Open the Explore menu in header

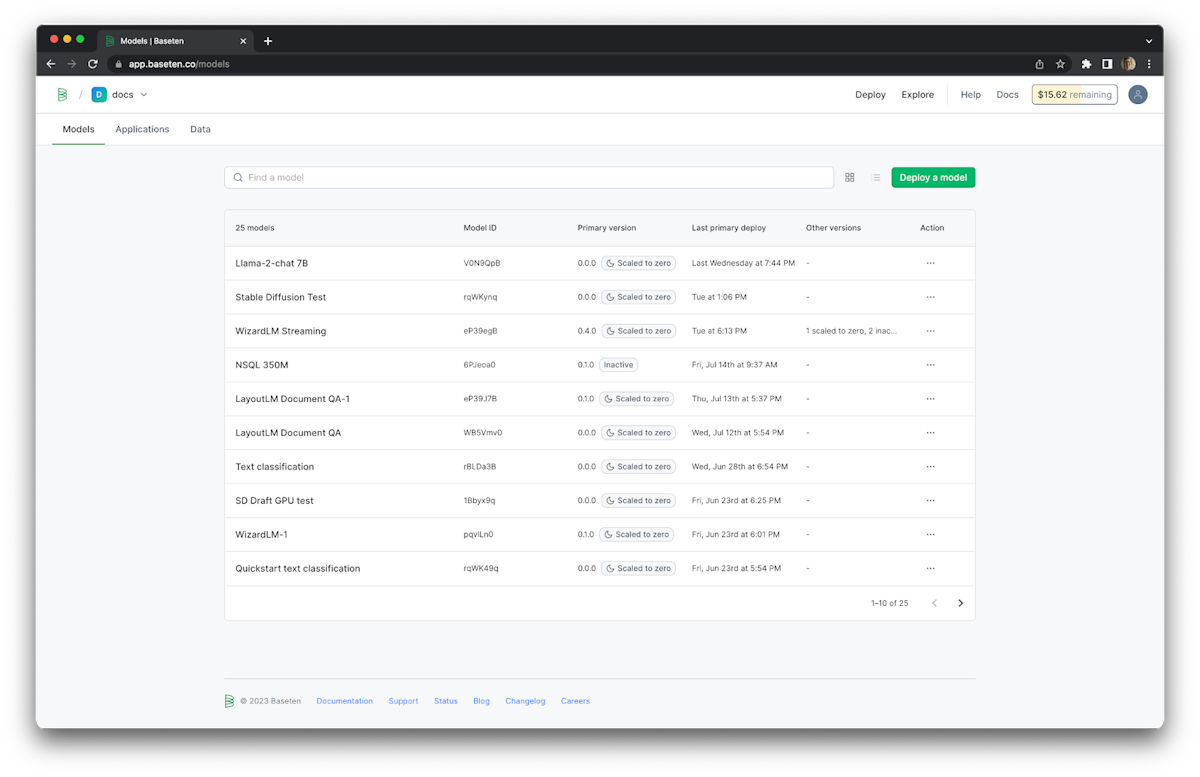click(917, 95)
